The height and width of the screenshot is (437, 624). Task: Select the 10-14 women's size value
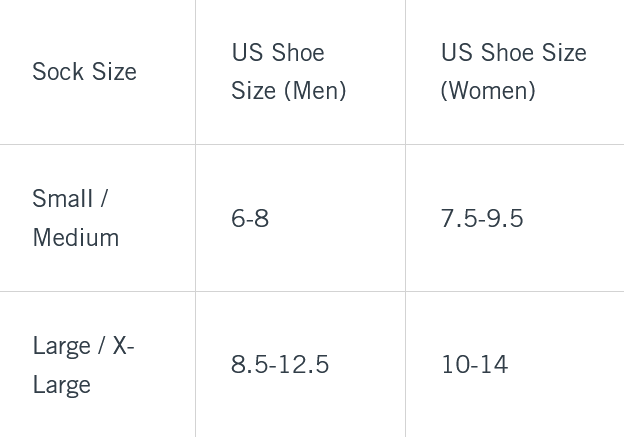coord(474,365)
